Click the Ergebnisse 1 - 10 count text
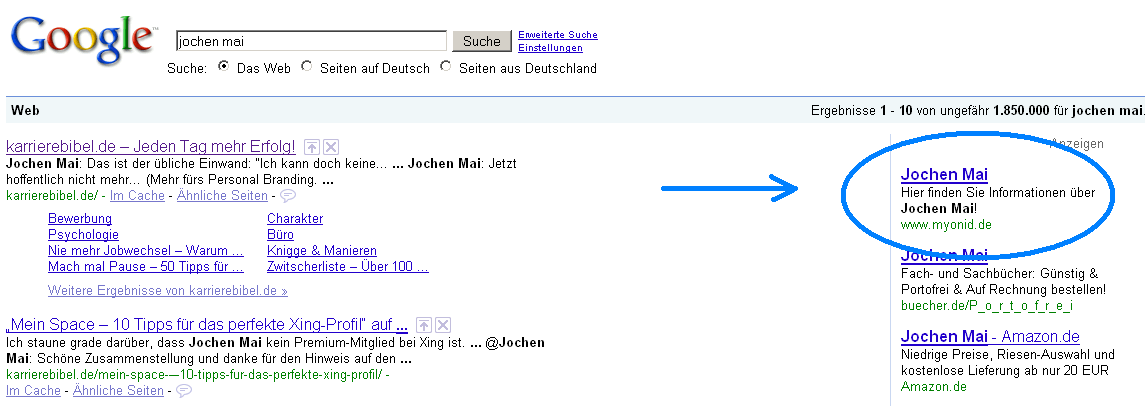1145x406 pixels. pos(977,111)
